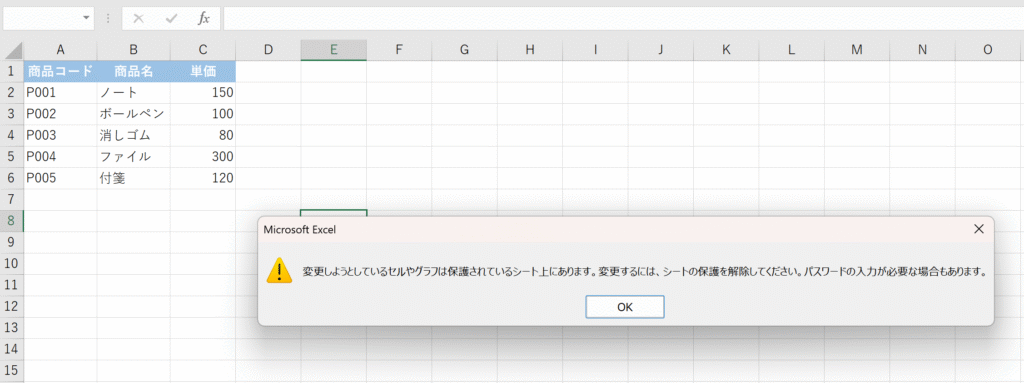
Task: Click the Insert Function fx icon
Action: coord(204,18)
